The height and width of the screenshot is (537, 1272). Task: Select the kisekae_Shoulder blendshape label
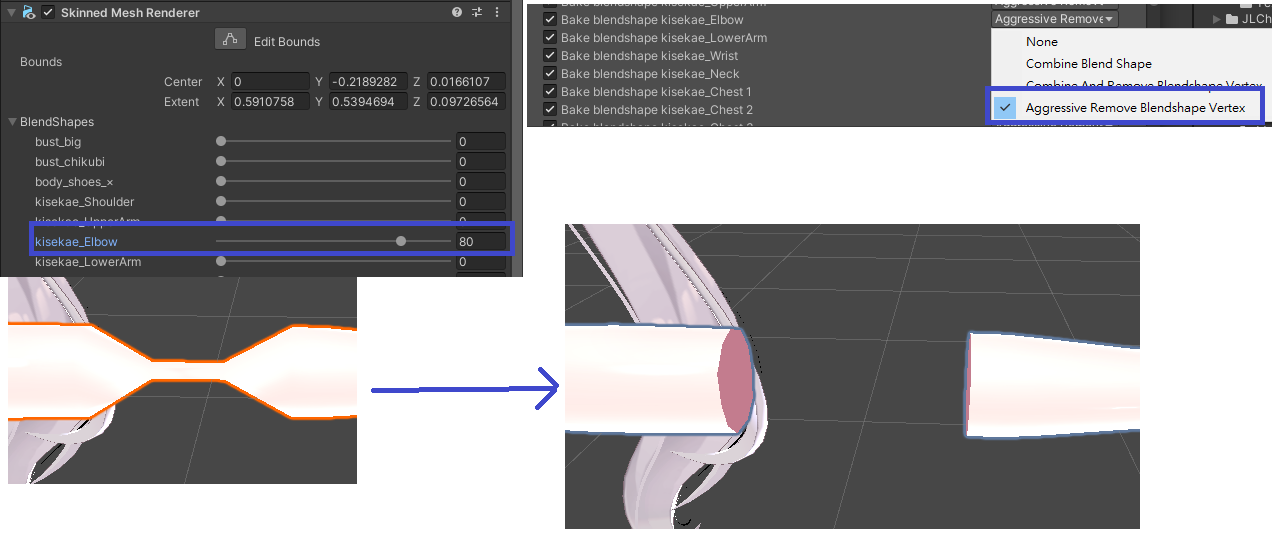(x=86, y=202)
